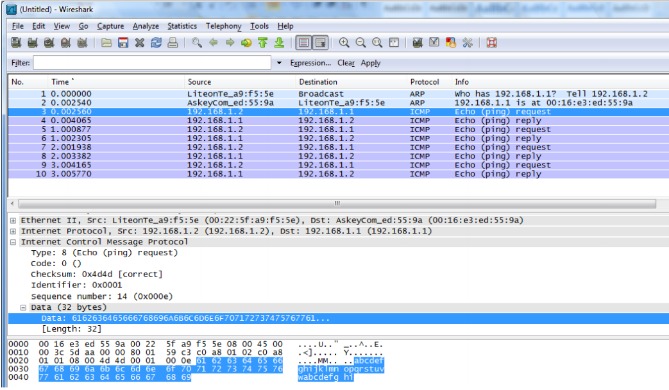Edit display filters toolbar icon

(x=434, y=43)
